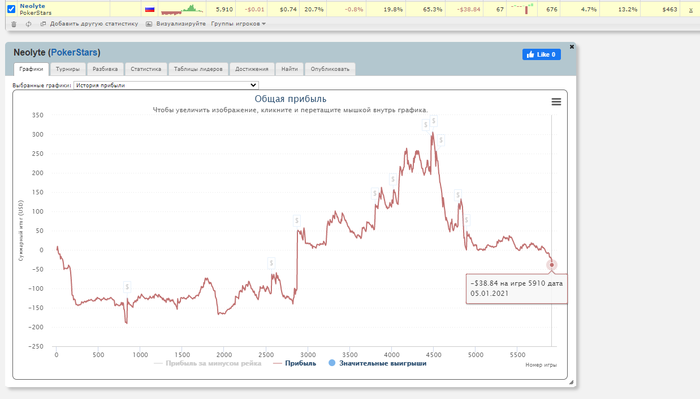Toggle 'Значительные выигрыши' legend series

[377, 363]
